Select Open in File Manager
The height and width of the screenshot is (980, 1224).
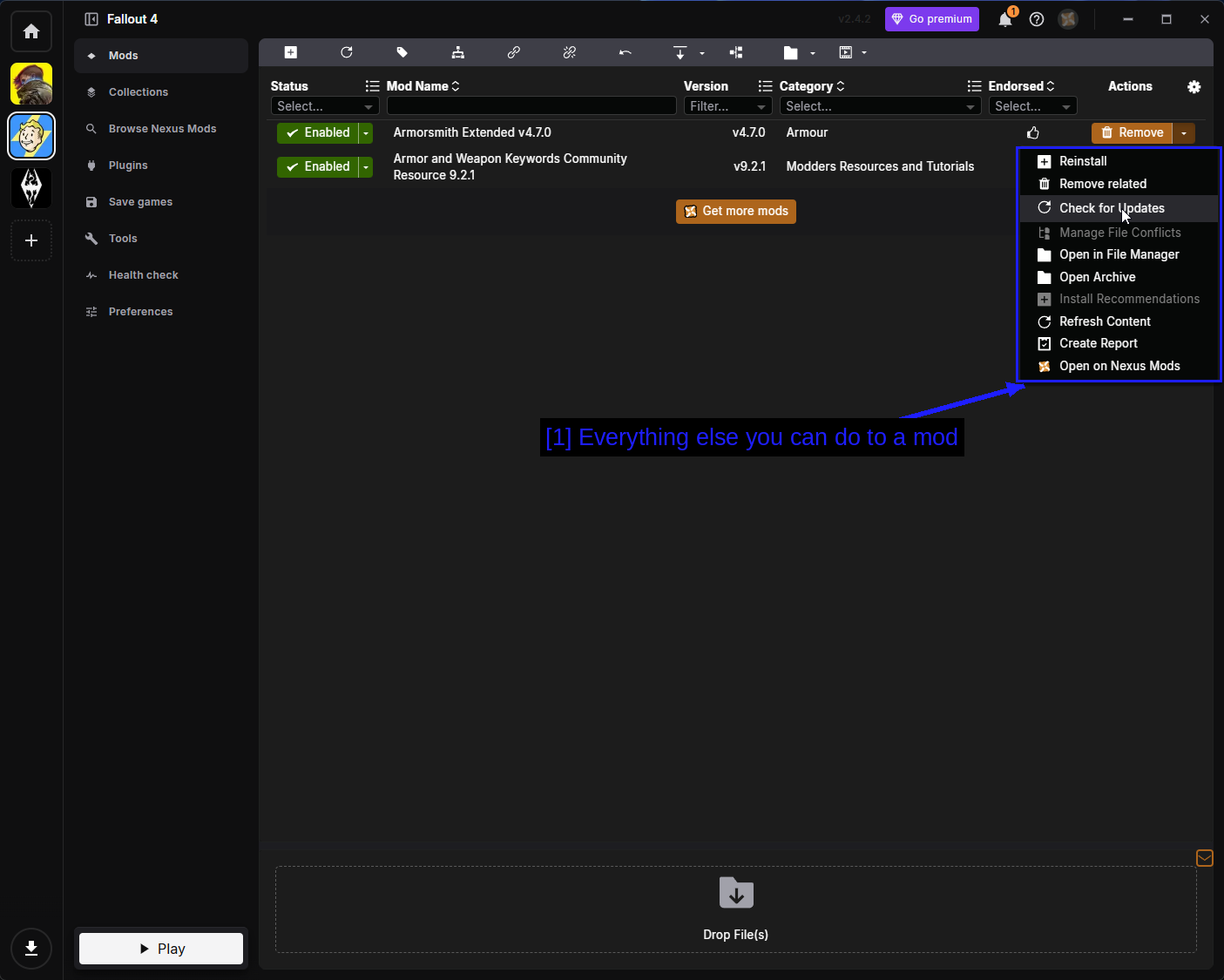(x=1119, y=254)
